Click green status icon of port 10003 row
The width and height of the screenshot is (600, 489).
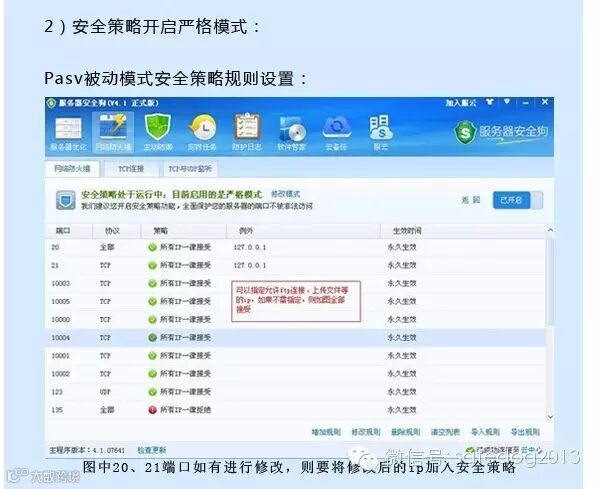(152, 284)
